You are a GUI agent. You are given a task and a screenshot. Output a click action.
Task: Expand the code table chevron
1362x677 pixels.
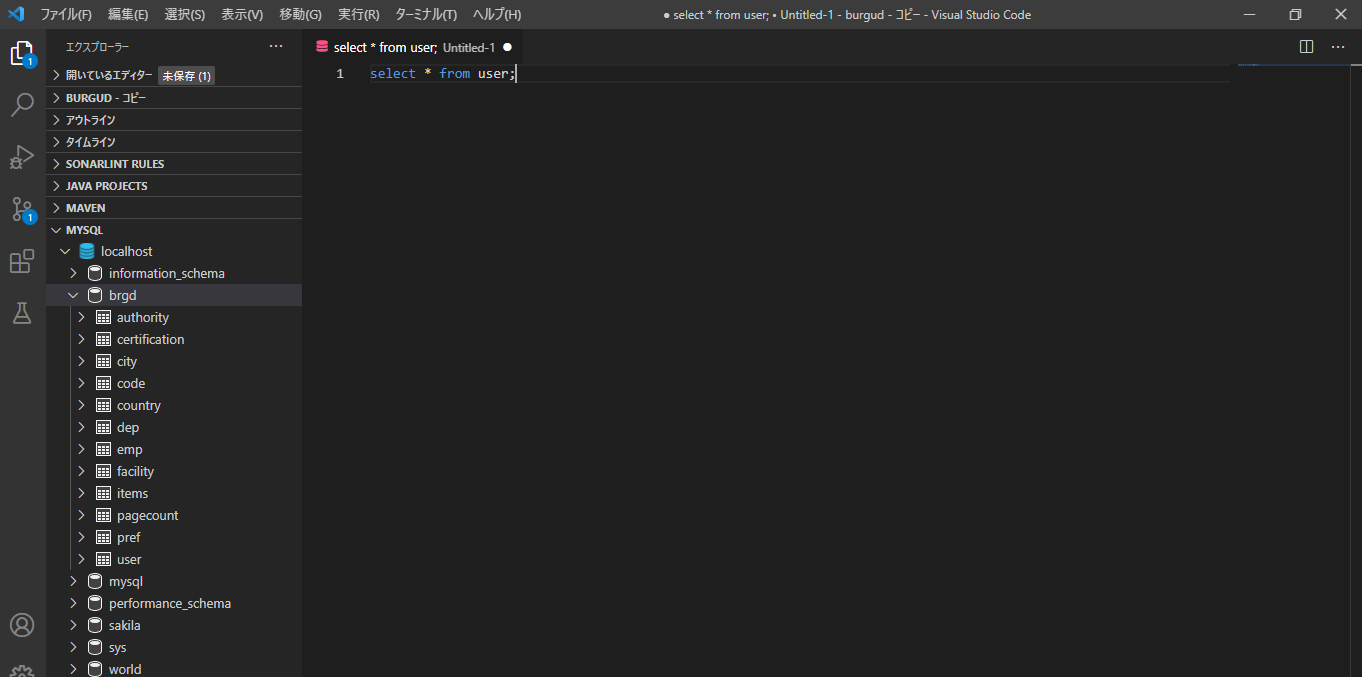point(81,383)
